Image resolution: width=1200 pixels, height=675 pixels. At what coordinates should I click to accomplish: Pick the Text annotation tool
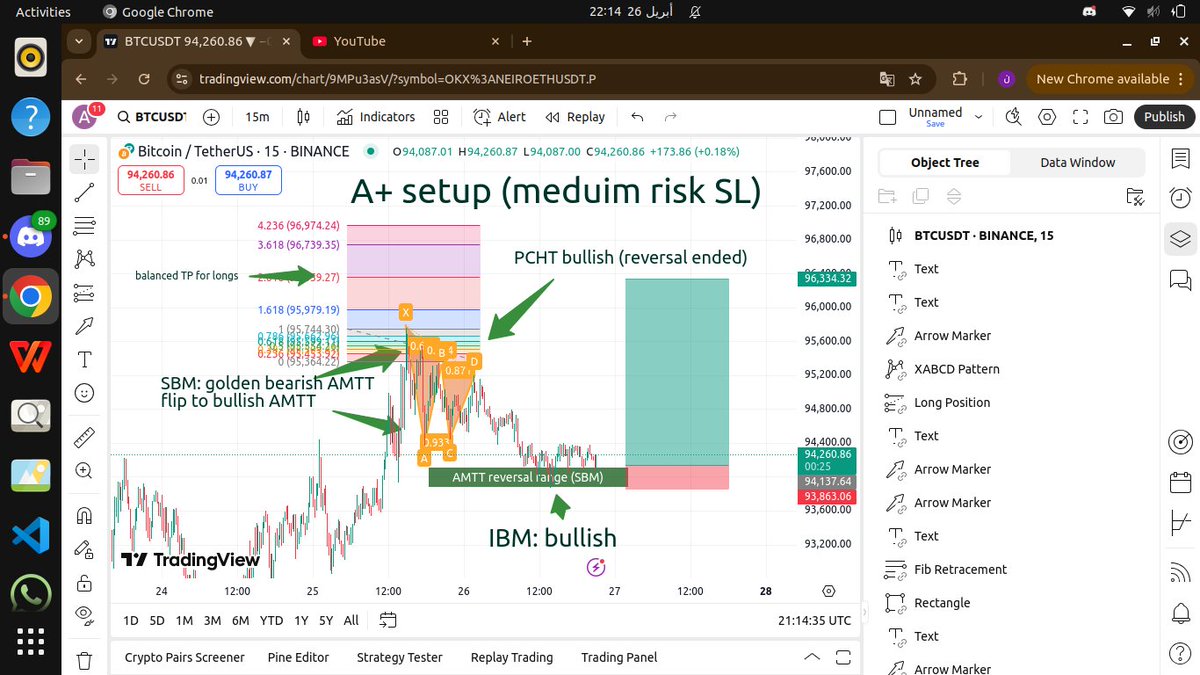(85, 360)
